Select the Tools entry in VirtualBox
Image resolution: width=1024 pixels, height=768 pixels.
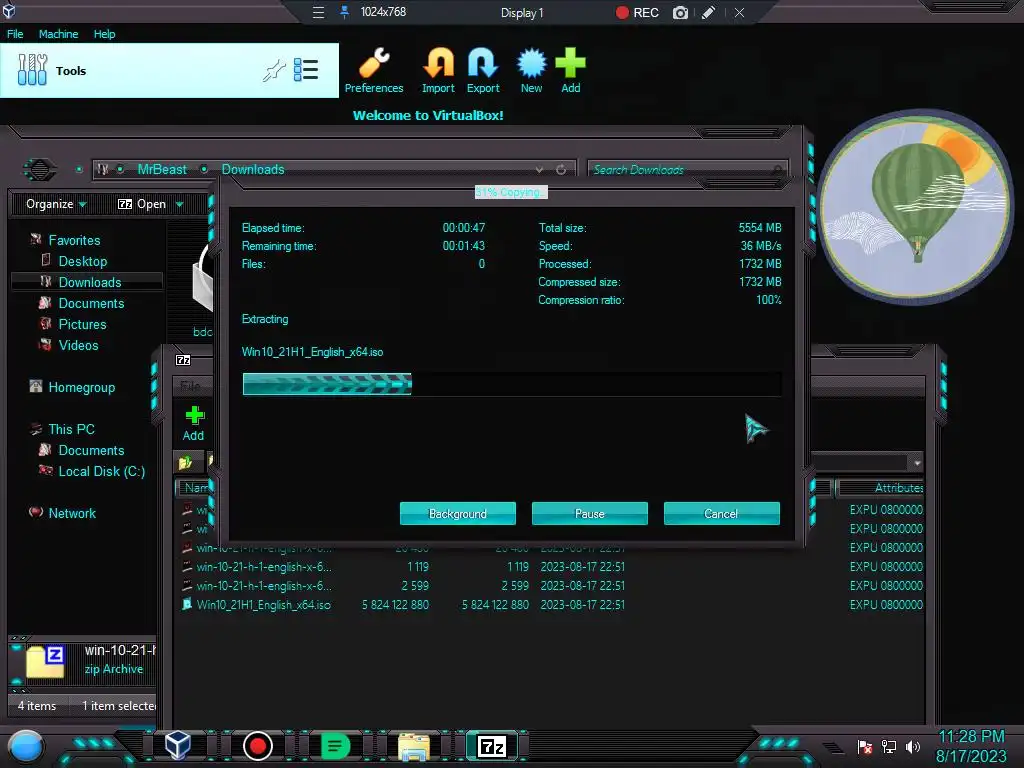tap(169, 71)
